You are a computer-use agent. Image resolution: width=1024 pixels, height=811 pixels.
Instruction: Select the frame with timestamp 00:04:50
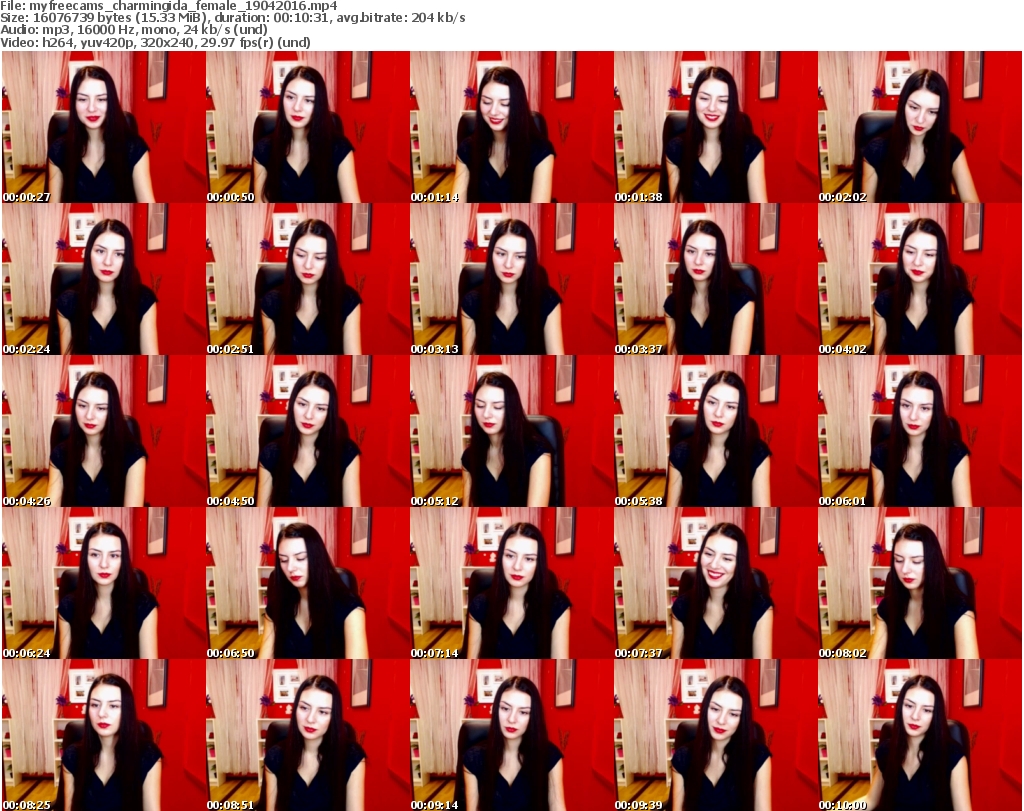tap(308, 432)
